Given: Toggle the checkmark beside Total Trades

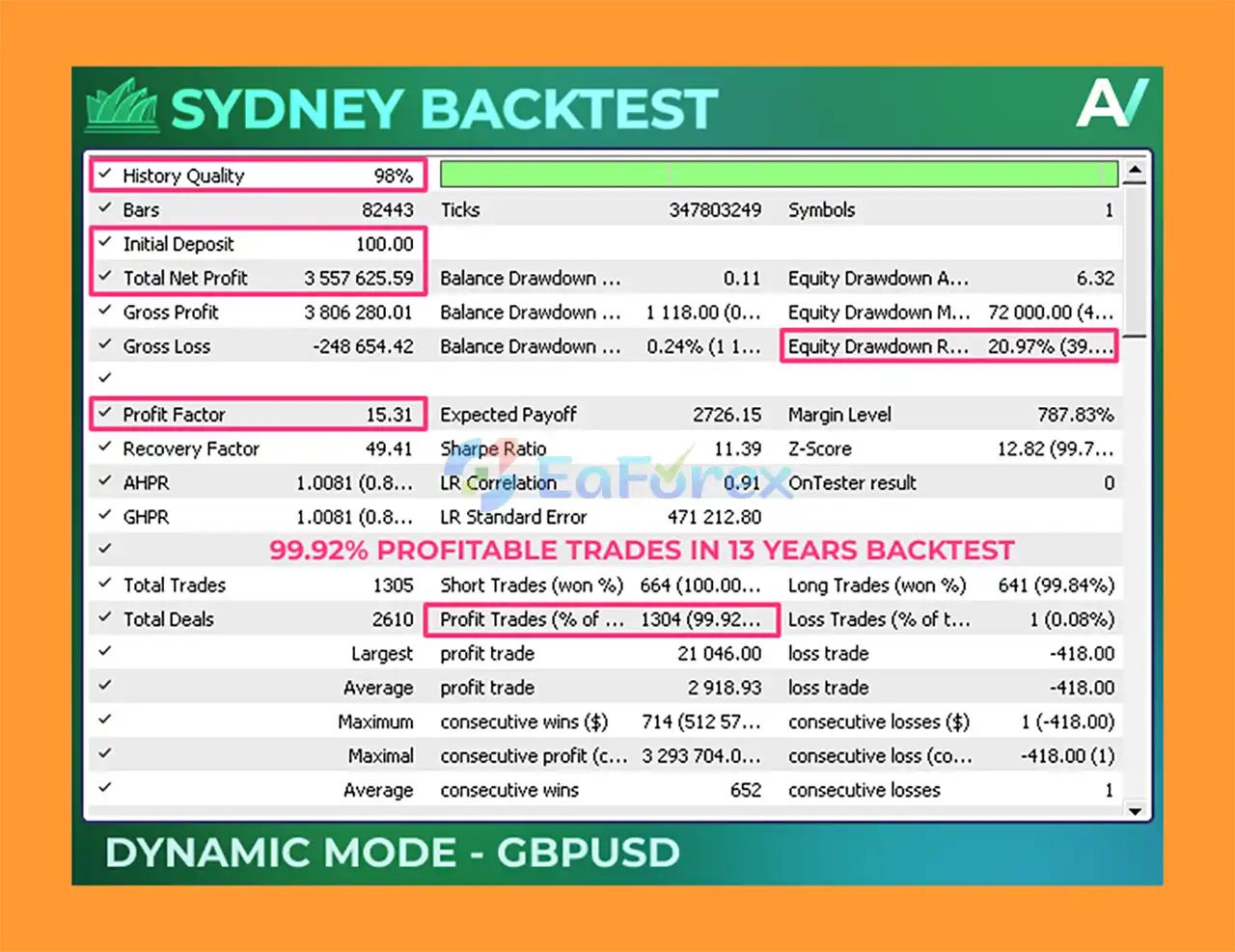Looking at the screenshot, I should pyautogui.click(x=105, y=584).
